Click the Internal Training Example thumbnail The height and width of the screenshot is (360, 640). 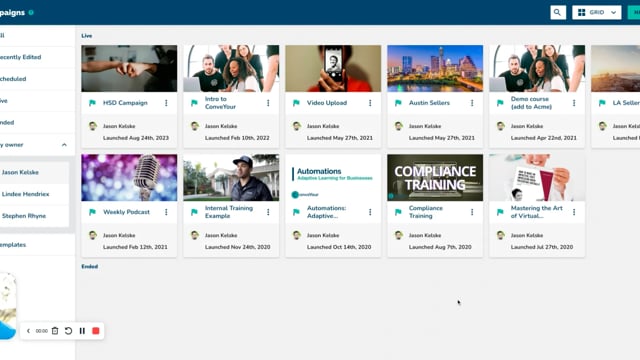coord(231,178)
